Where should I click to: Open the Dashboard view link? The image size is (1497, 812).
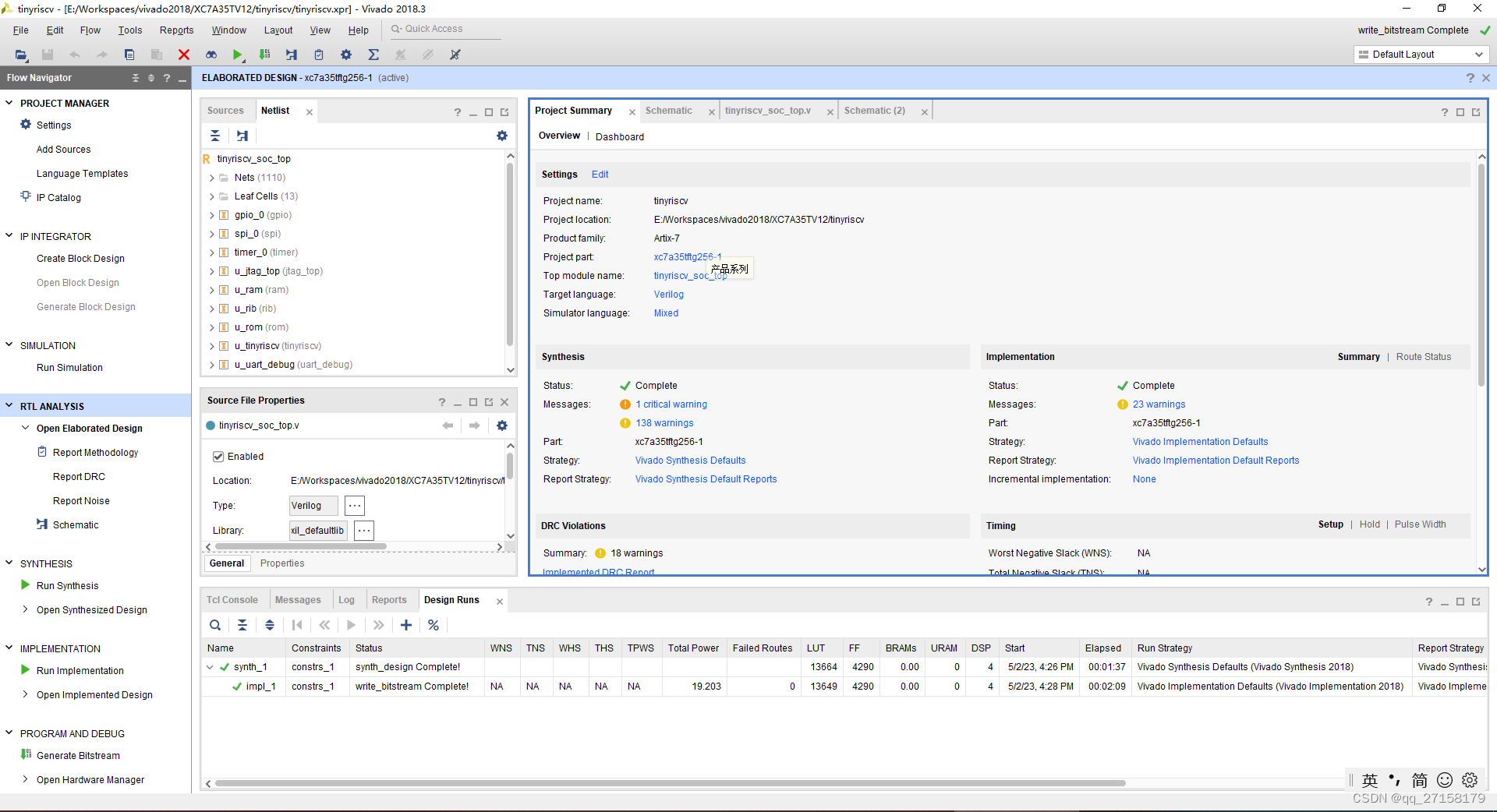[620, 137]
